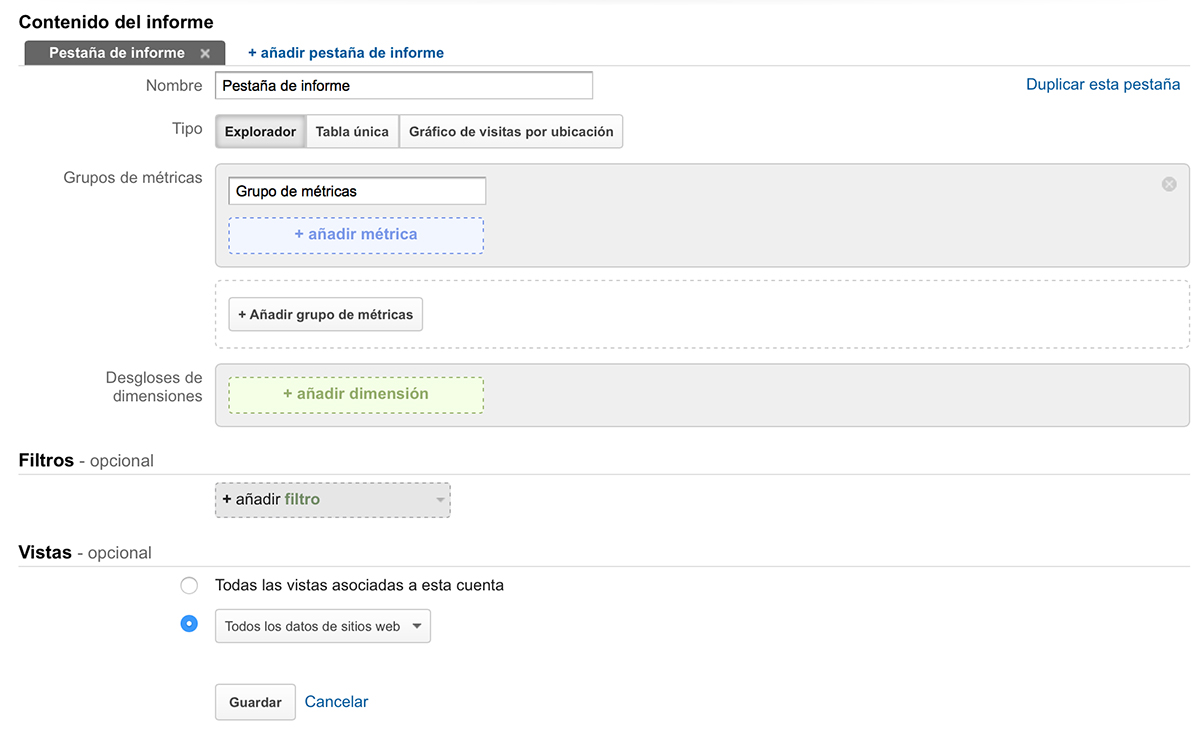Select Todas las vistas asociadas radio button

click(x=189, y=585)
